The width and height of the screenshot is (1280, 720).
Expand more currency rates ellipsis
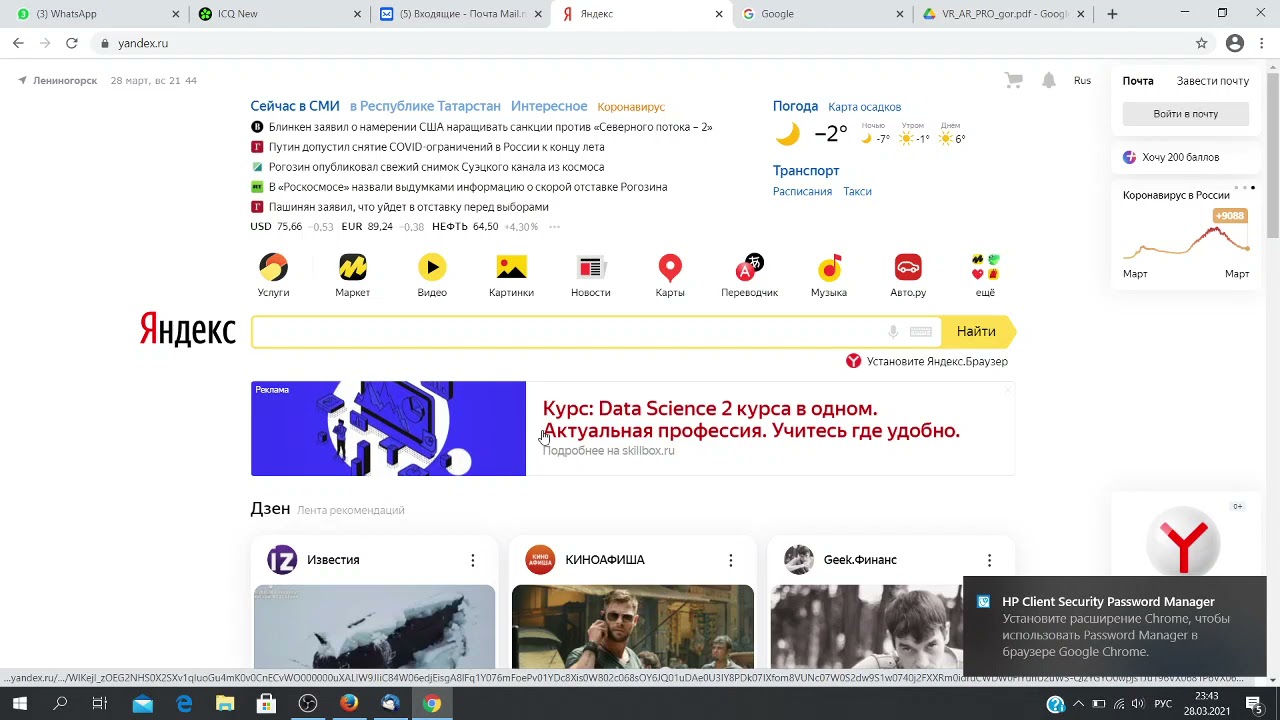pyautogui.click(x=554, y=227)
